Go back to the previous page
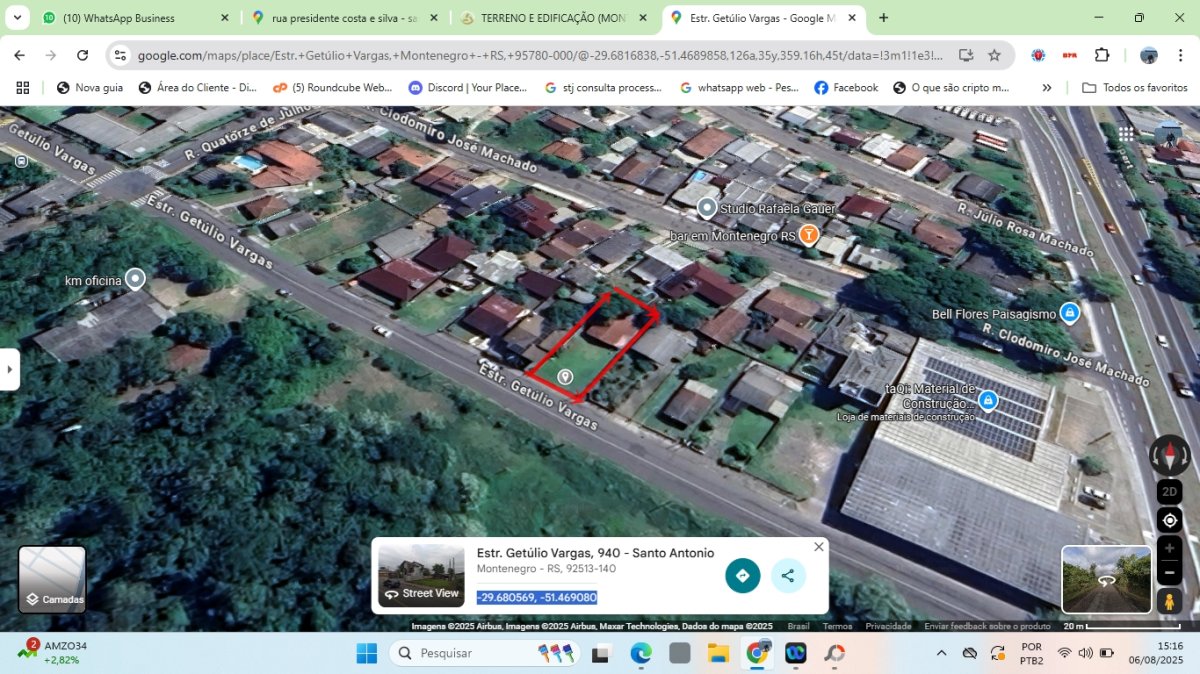 point(20,56)
